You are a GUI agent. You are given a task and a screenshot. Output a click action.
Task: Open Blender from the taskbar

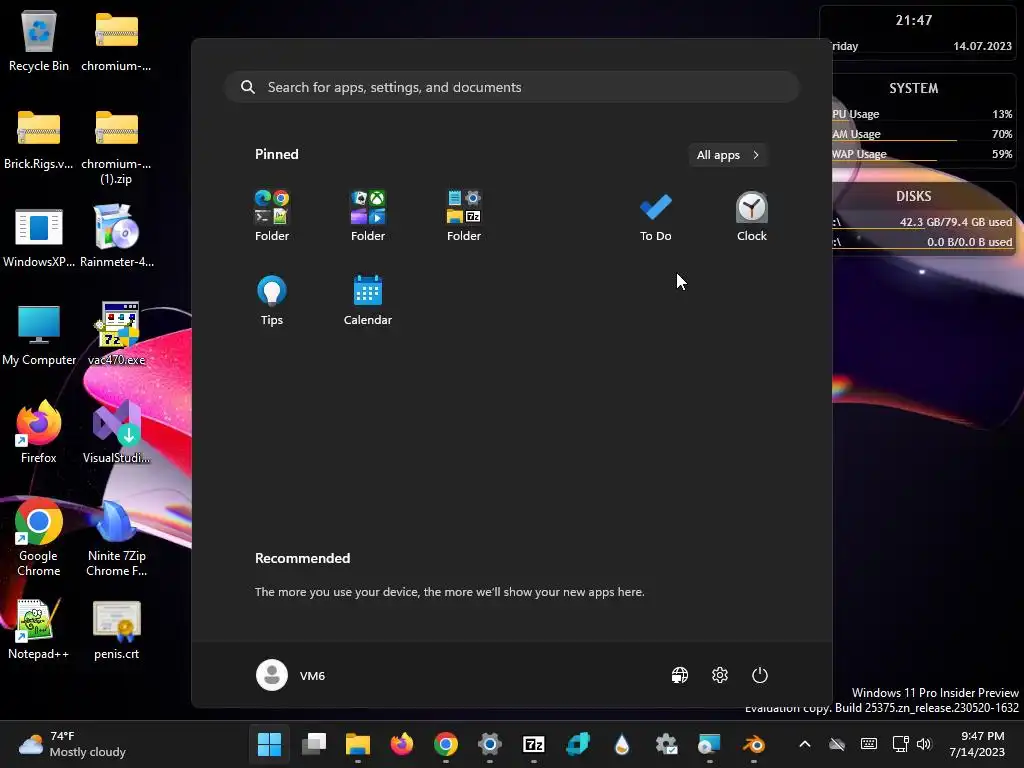754,744
